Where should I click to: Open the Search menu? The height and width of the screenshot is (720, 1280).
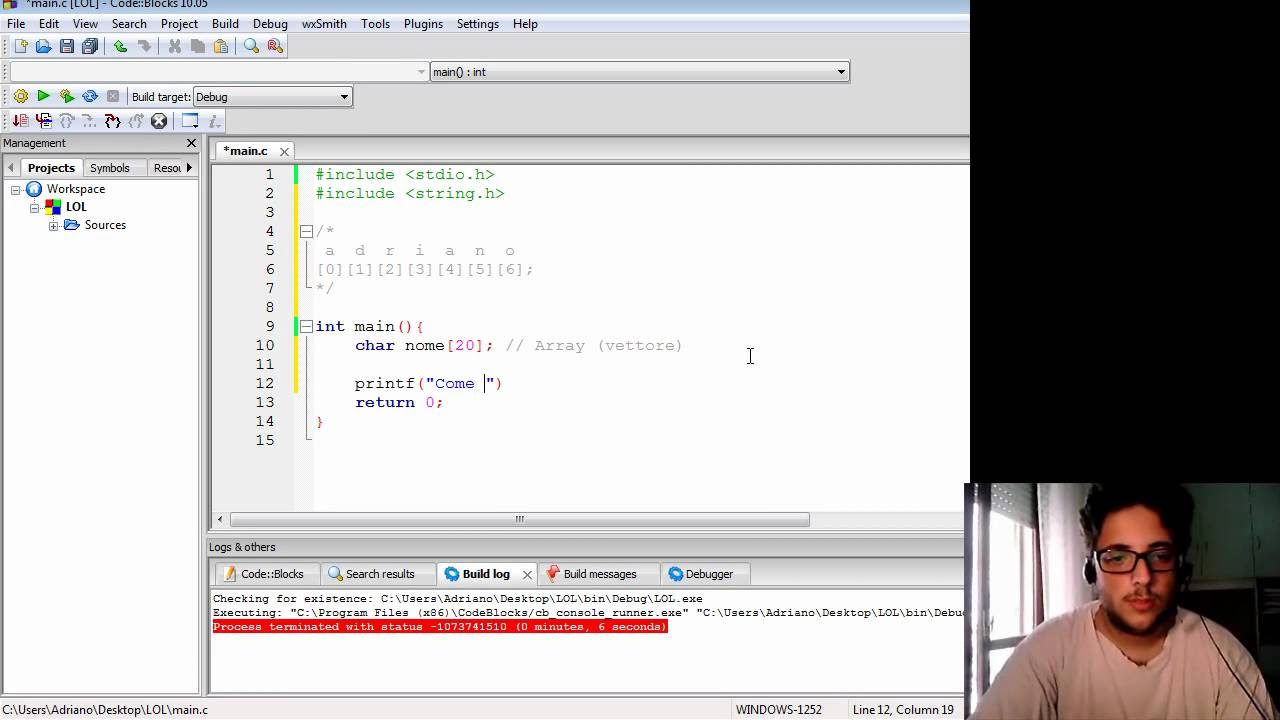tap(129, 24)
